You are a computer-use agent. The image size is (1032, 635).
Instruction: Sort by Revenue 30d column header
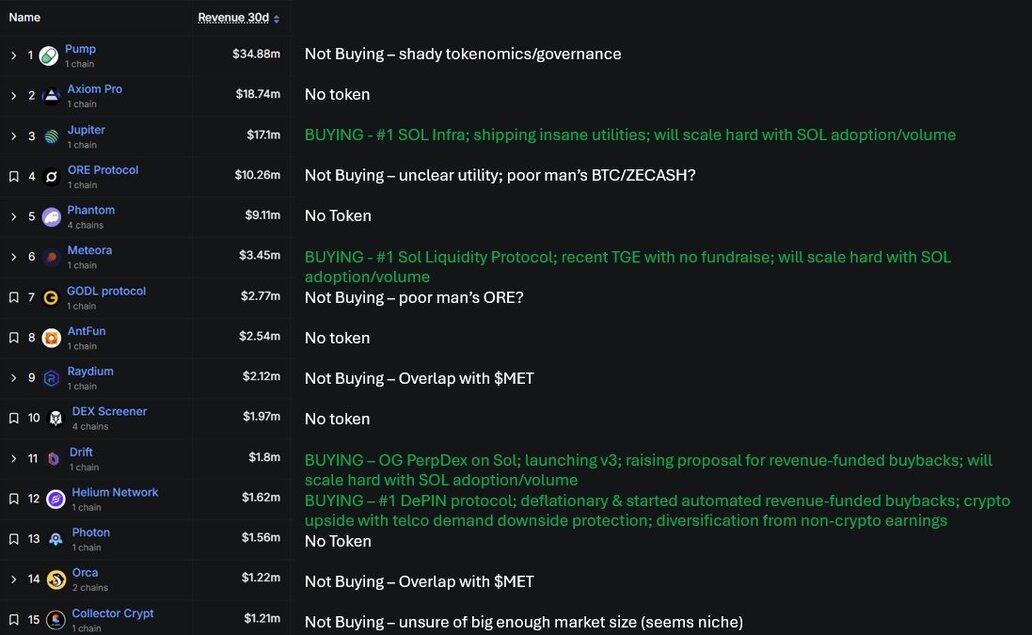233,18
